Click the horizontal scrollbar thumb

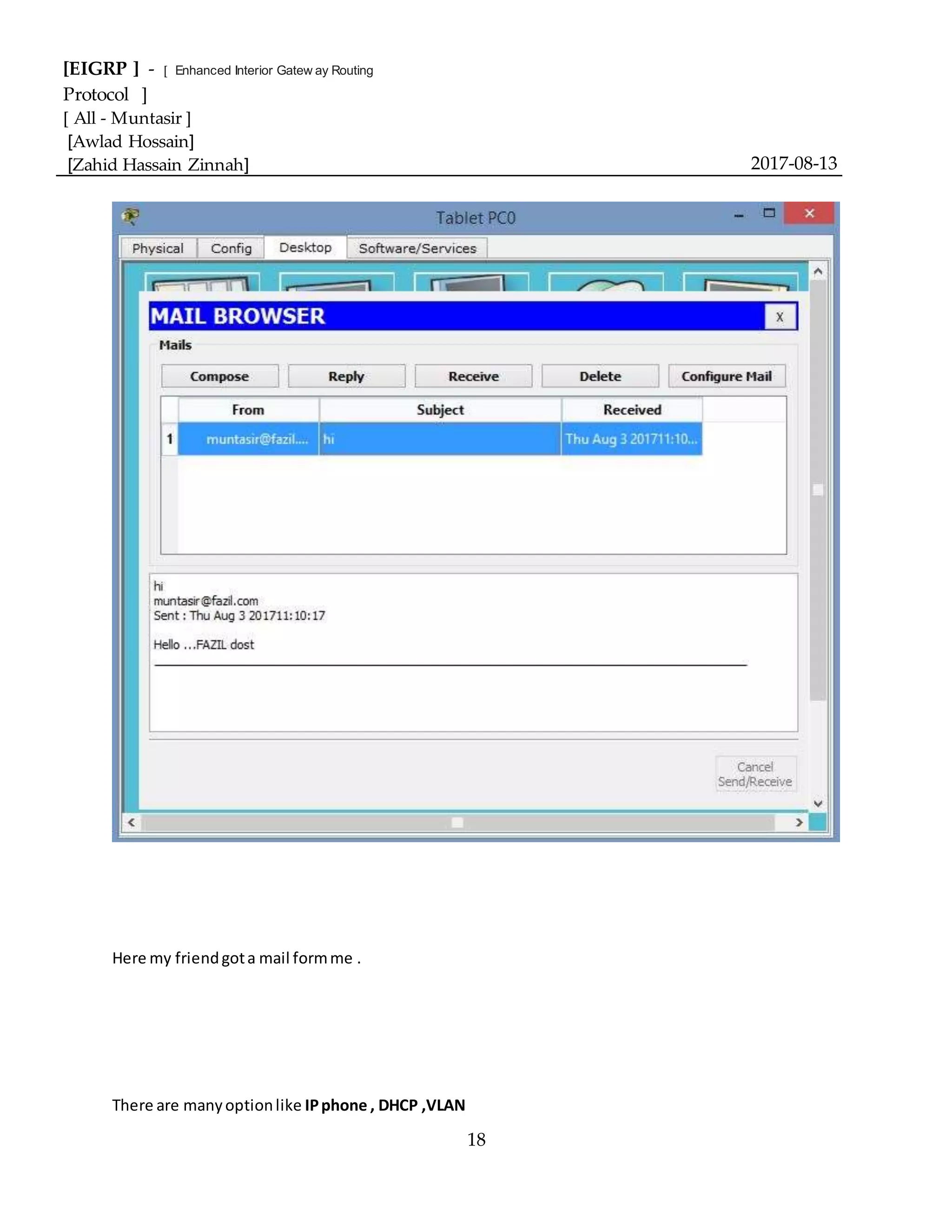(x=457, y=822)
